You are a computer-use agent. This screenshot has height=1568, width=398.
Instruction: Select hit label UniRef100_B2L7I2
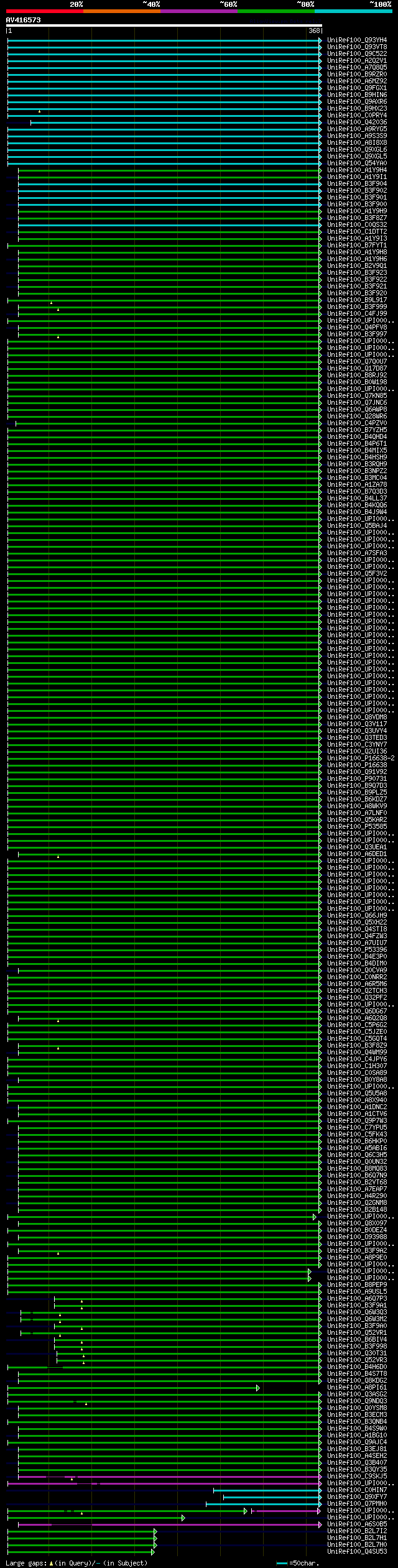coord(357,1531)
